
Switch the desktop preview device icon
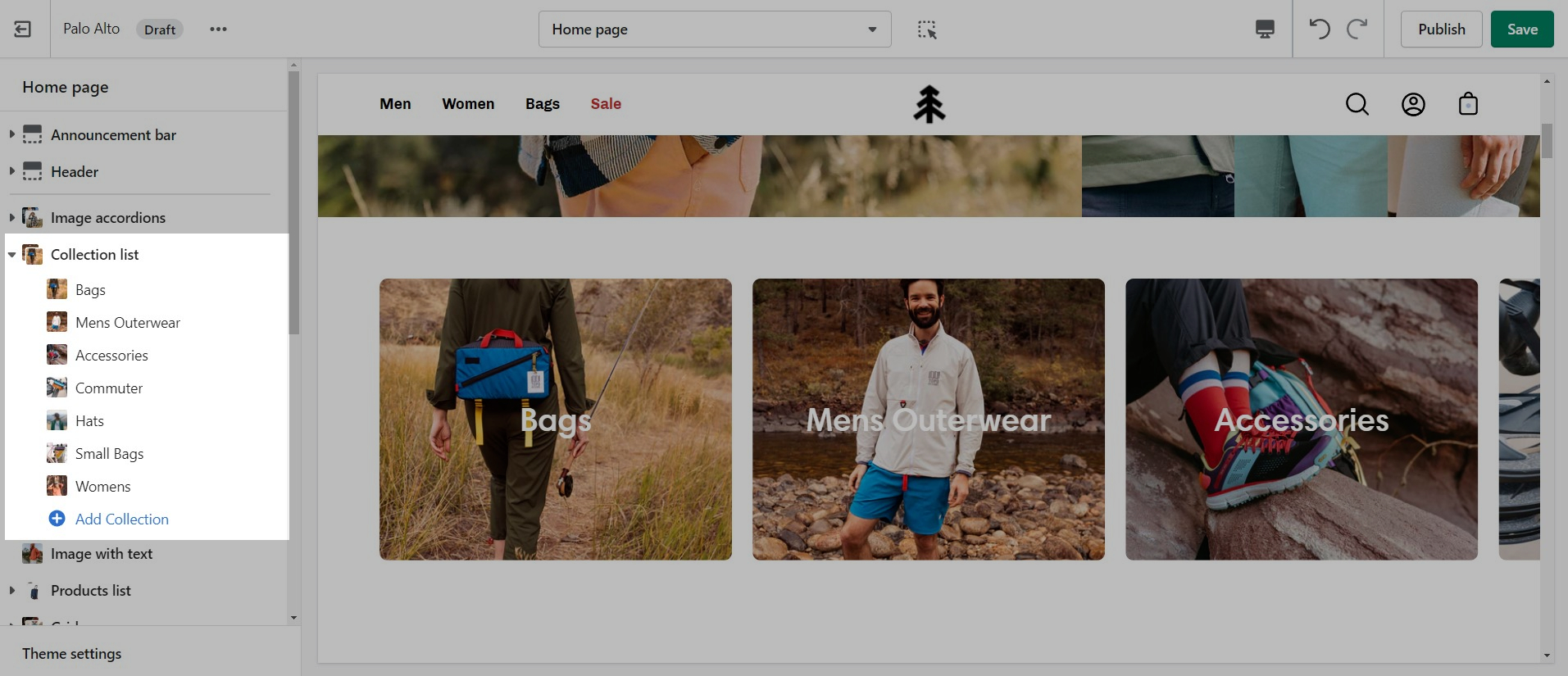1265,29
